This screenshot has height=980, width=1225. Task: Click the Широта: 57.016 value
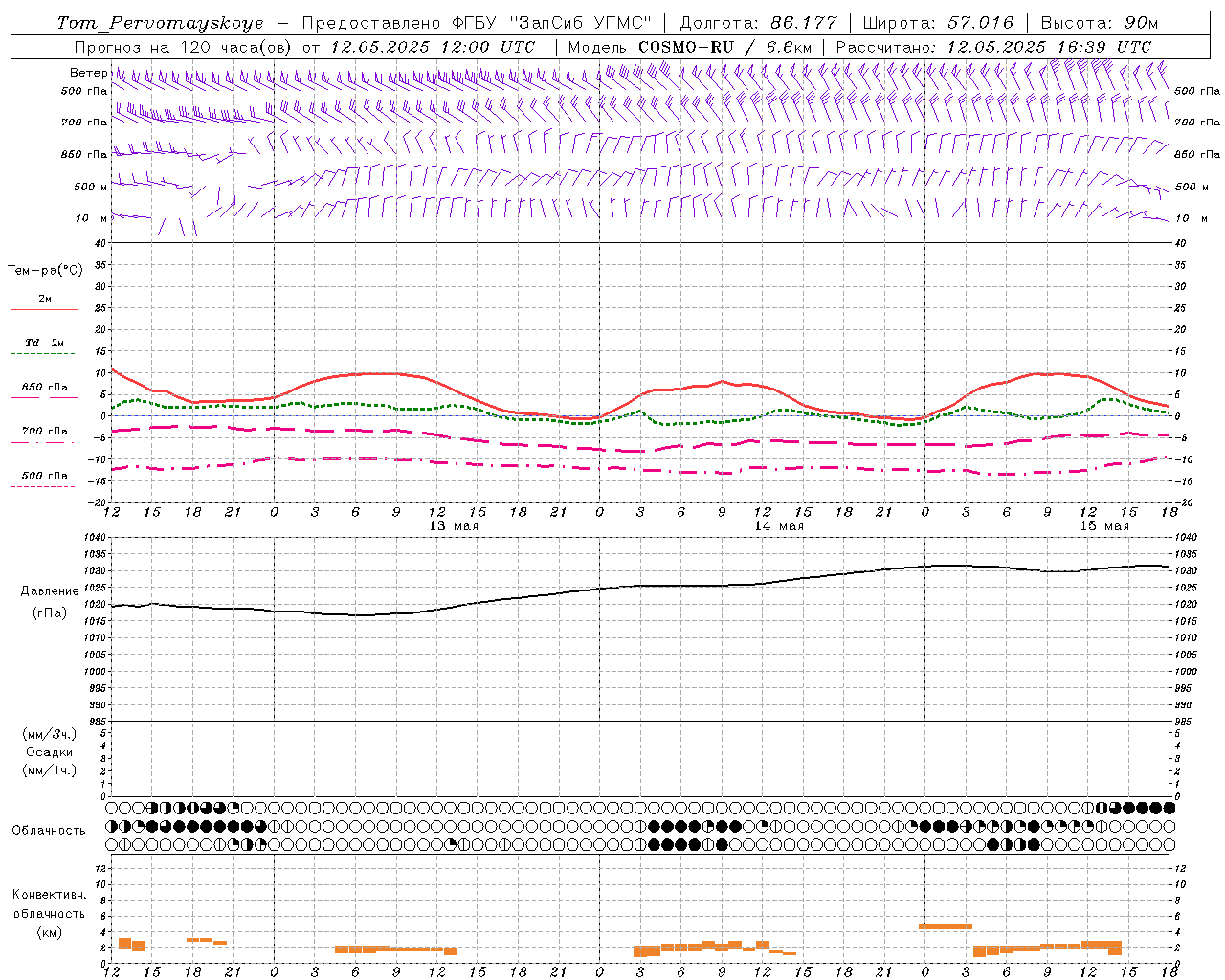click(938, 23)
